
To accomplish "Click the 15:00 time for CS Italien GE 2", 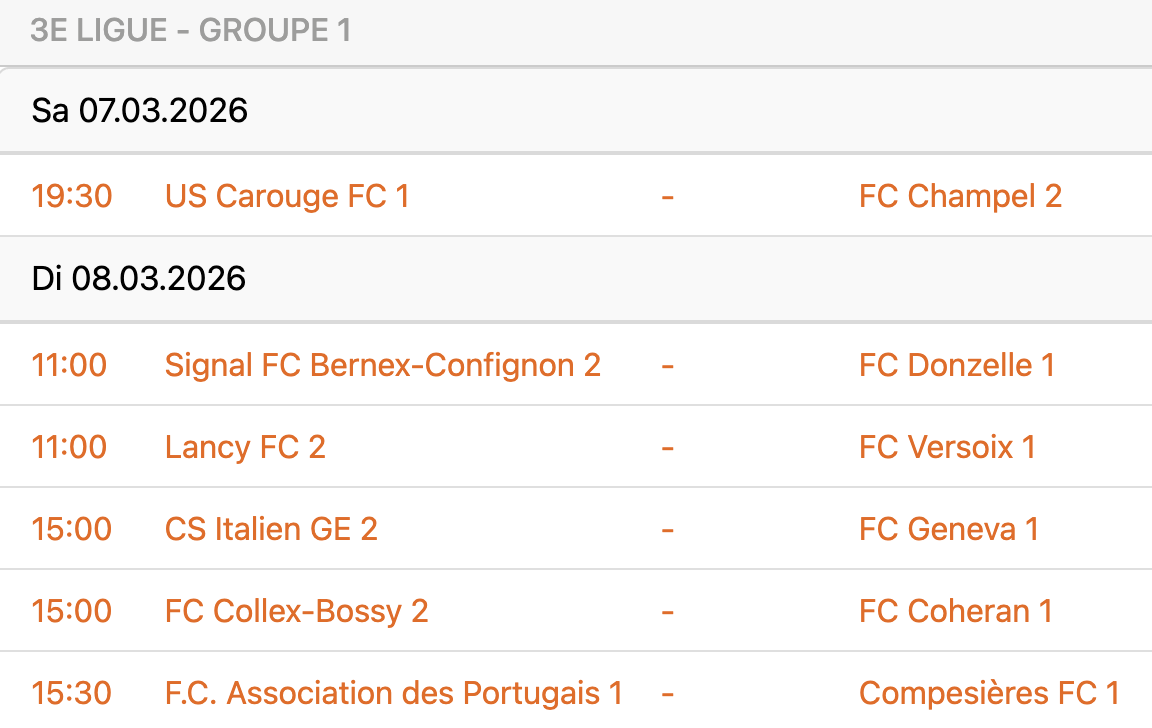I will 72,529.
